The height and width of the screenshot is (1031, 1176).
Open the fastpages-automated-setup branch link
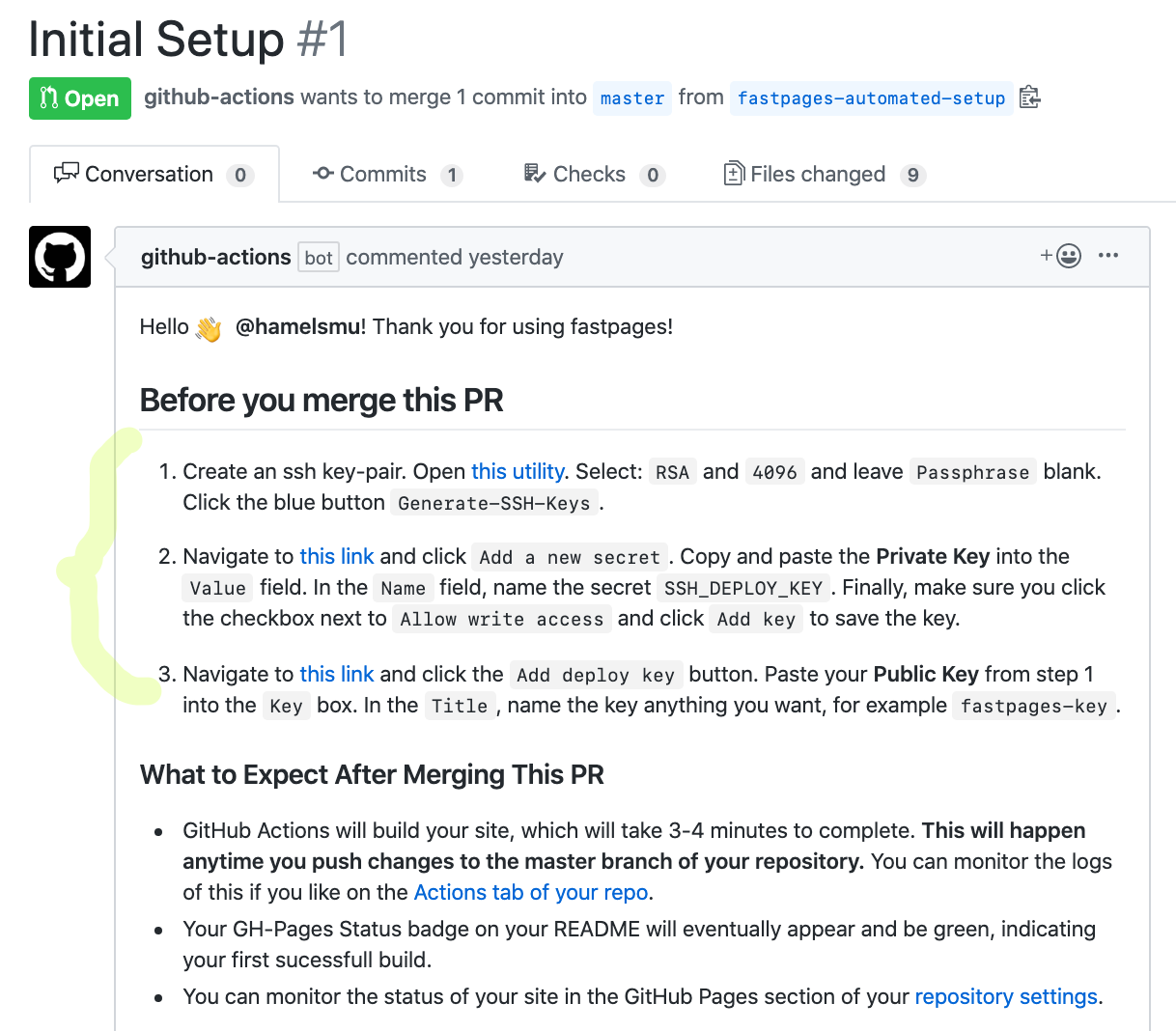click(871, 98)
